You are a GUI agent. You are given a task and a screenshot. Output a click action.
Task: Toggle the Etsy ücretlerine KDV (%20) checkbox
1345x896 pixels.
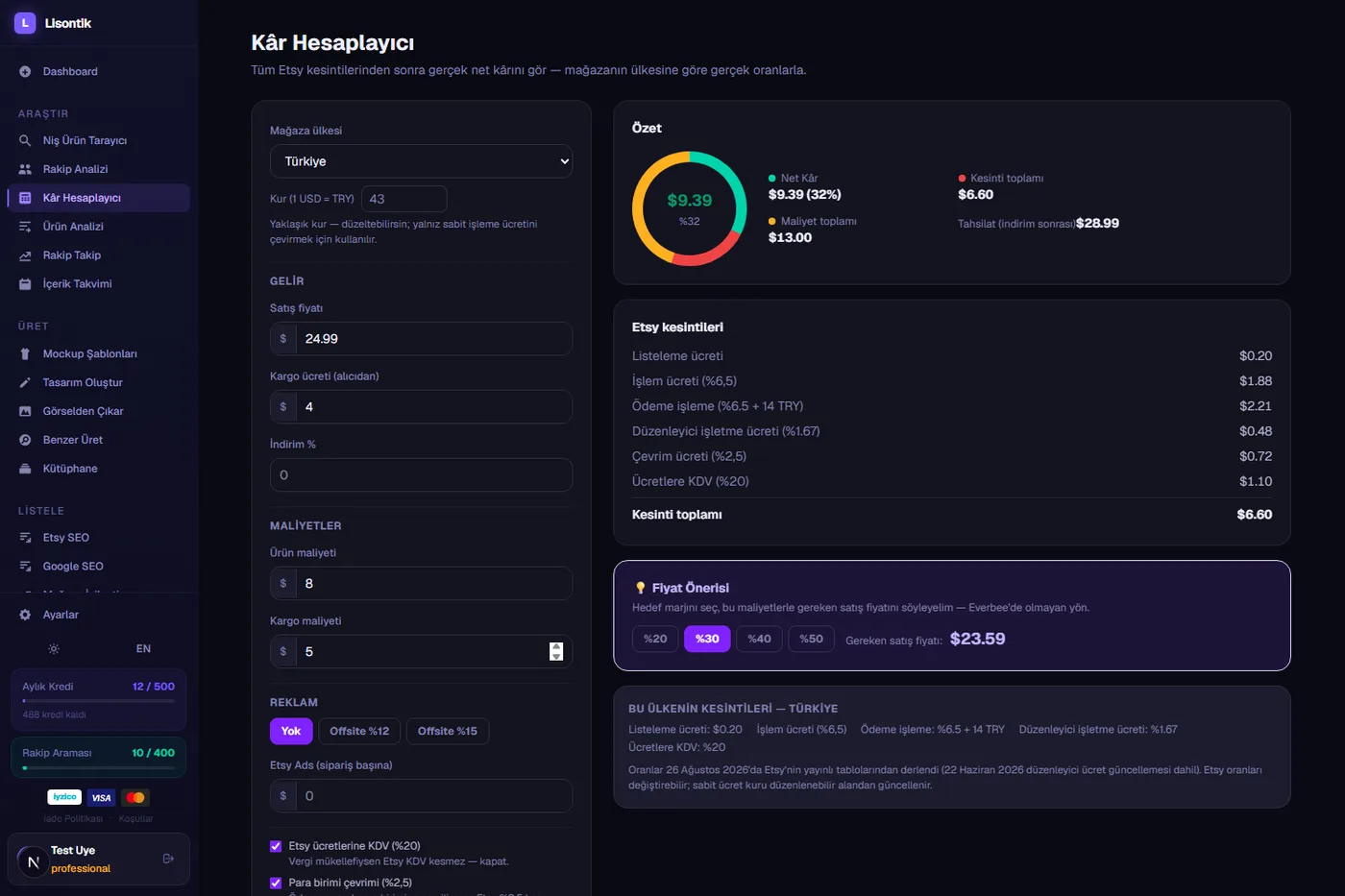pos(276,846)
